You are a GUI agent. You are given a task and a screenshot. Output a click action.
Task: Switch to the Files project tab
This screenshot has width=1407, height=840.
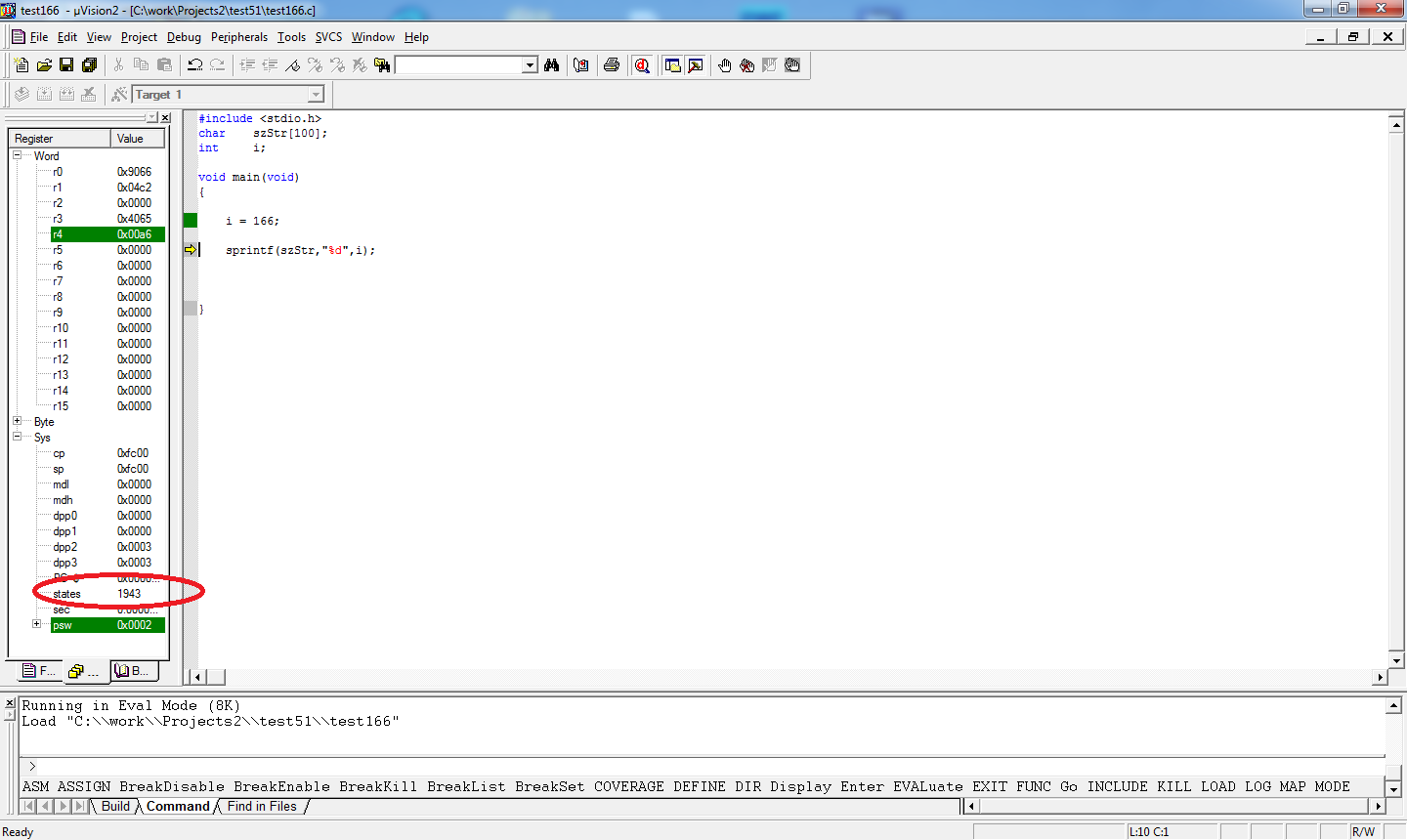coord(39,671)
